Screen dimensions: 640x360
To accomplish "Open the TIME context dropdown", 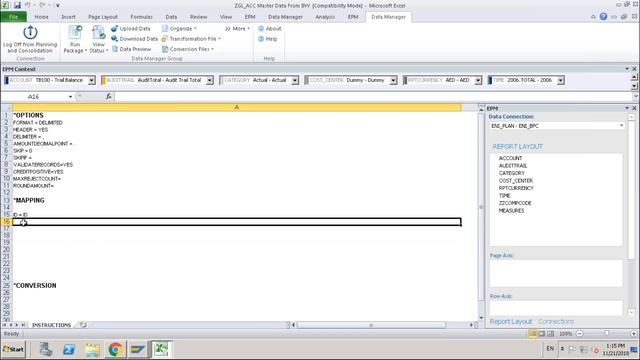I will 561,80.
